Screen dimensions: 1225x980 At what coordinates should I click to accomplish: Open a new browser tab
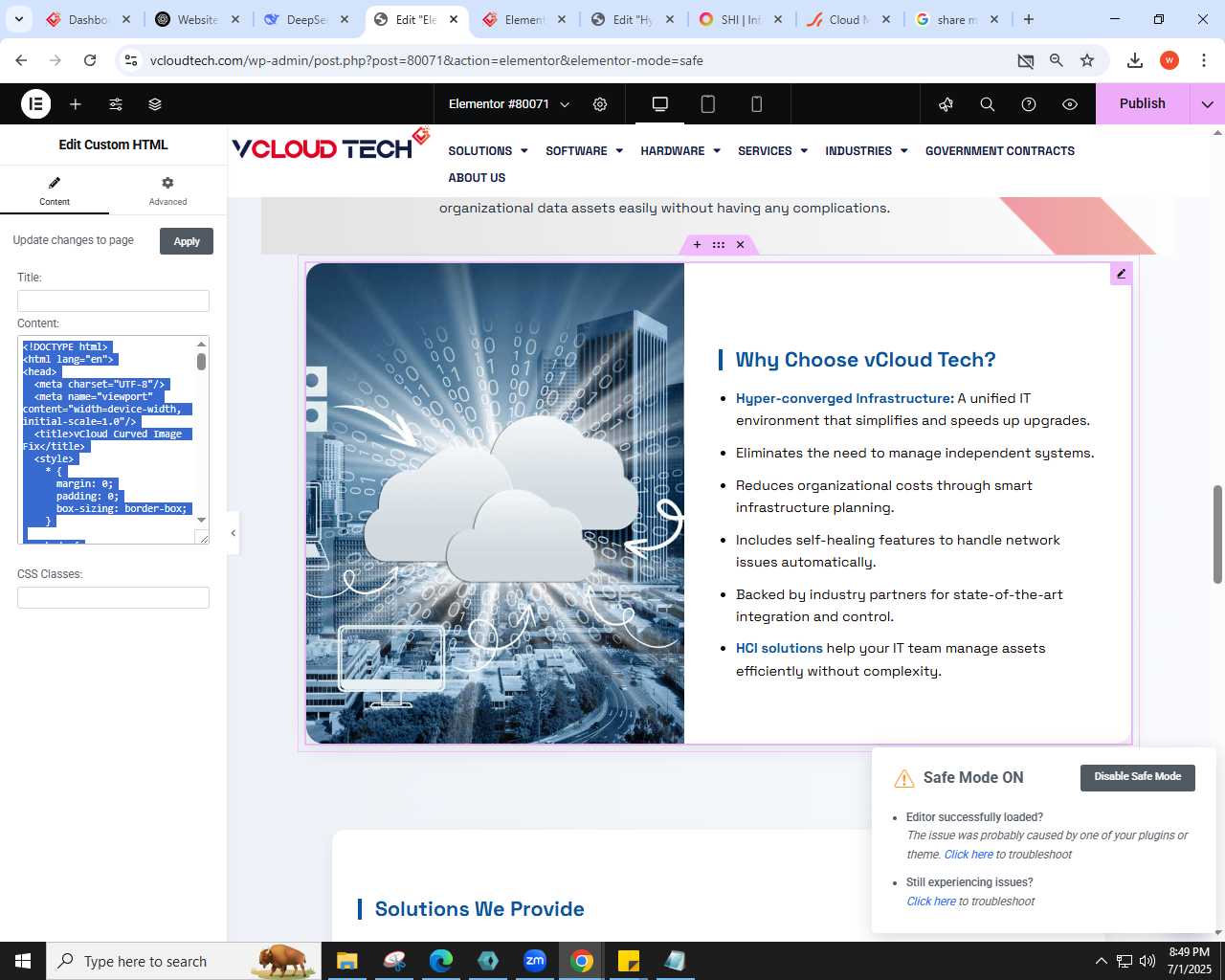1029,19
